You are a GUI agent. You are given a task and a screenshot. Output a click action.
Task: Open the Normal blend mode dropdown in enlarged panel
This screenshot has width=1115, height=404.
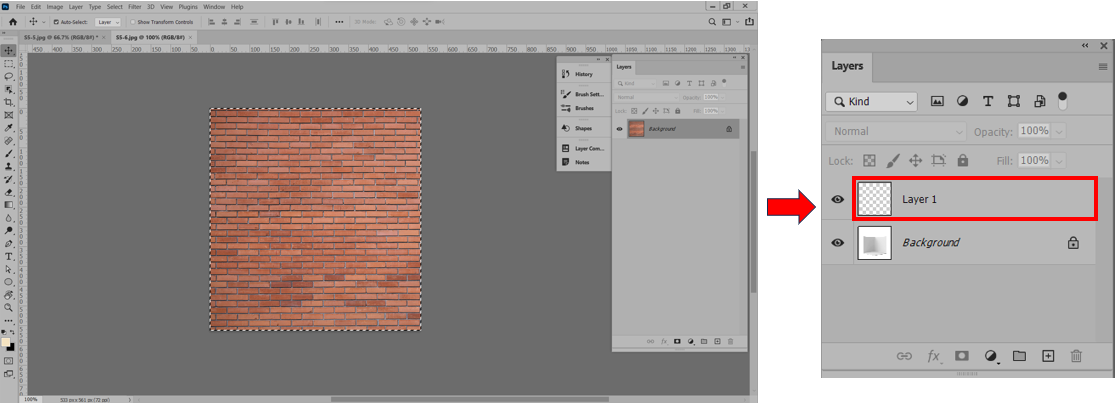(x=896, y=132)
